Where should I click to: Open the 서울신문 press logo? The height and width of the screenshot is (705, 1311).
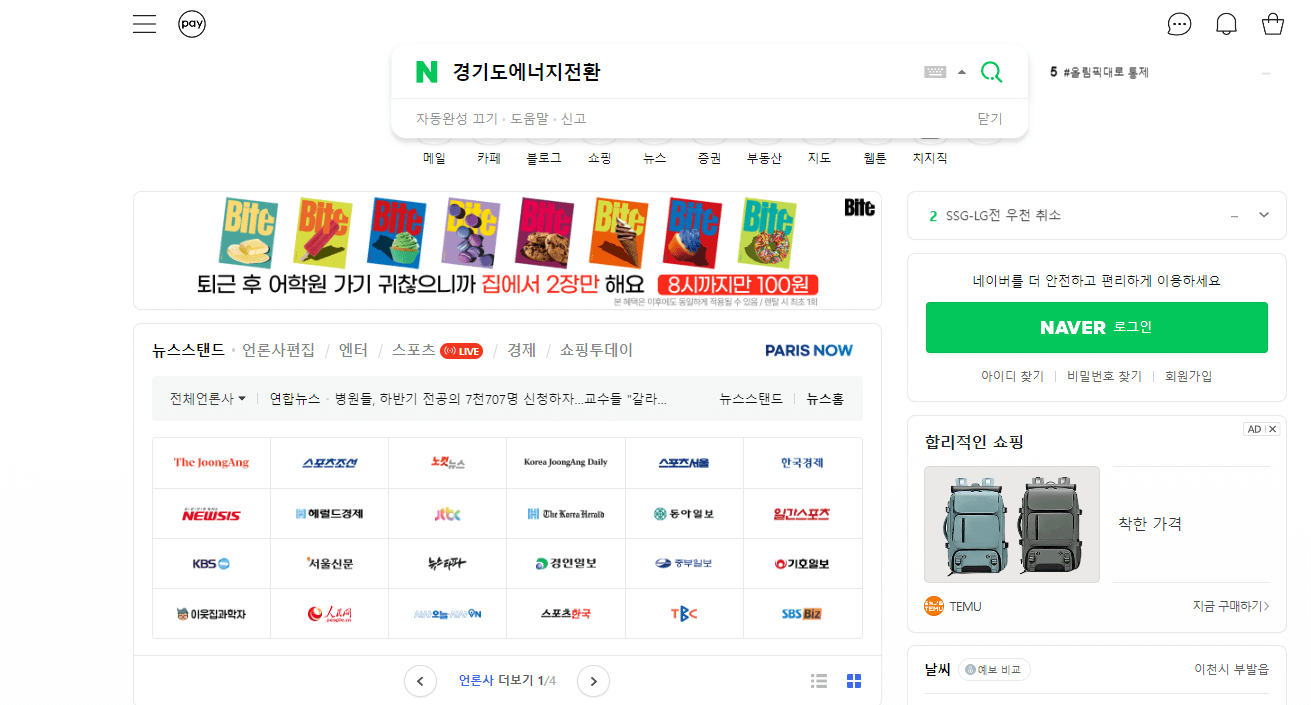(x=330, y=563)
